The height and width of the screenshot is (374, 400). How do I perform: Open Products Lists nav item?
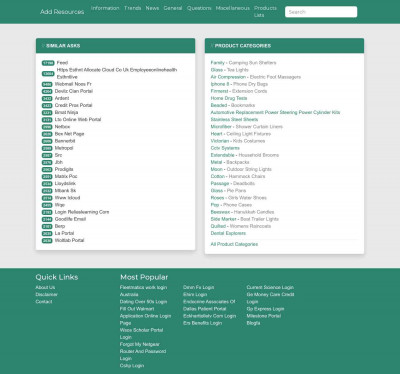click(265, 11)
